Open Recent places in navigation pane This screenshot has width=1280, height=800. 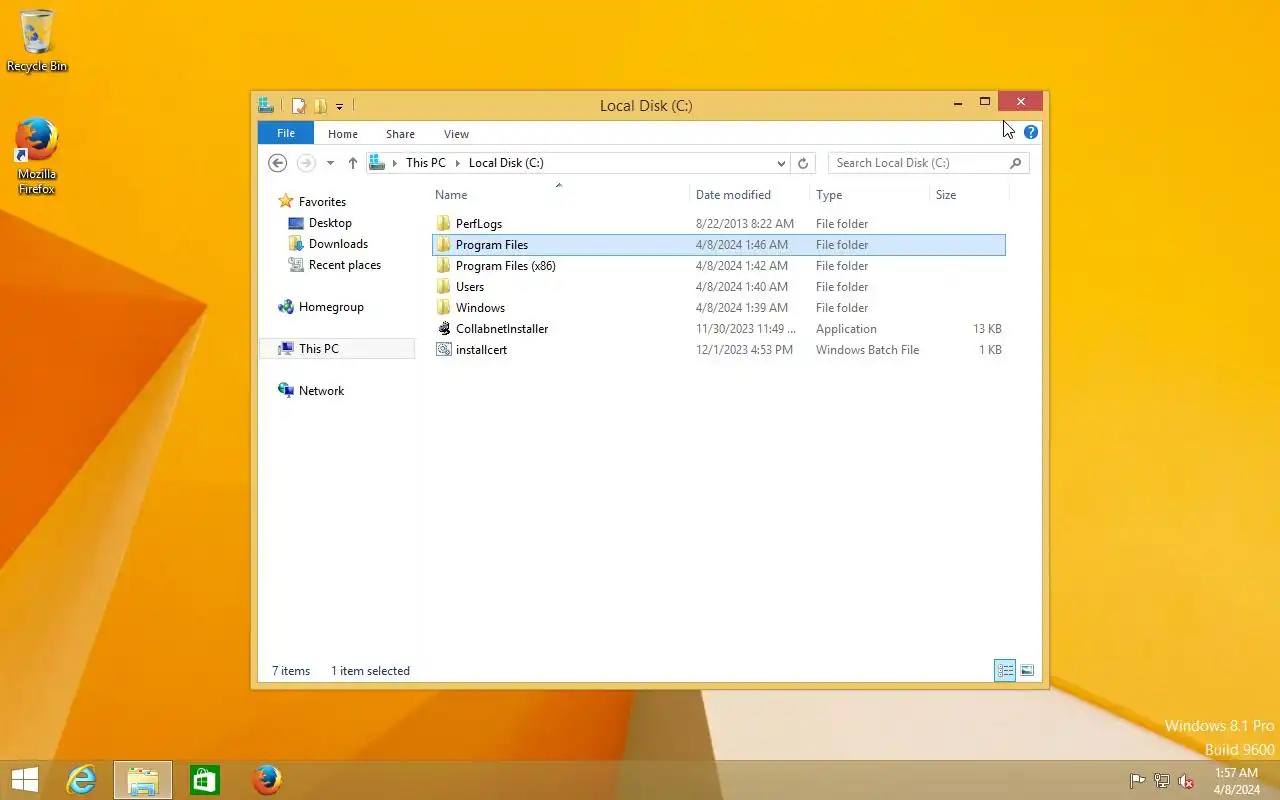[335, 265]
